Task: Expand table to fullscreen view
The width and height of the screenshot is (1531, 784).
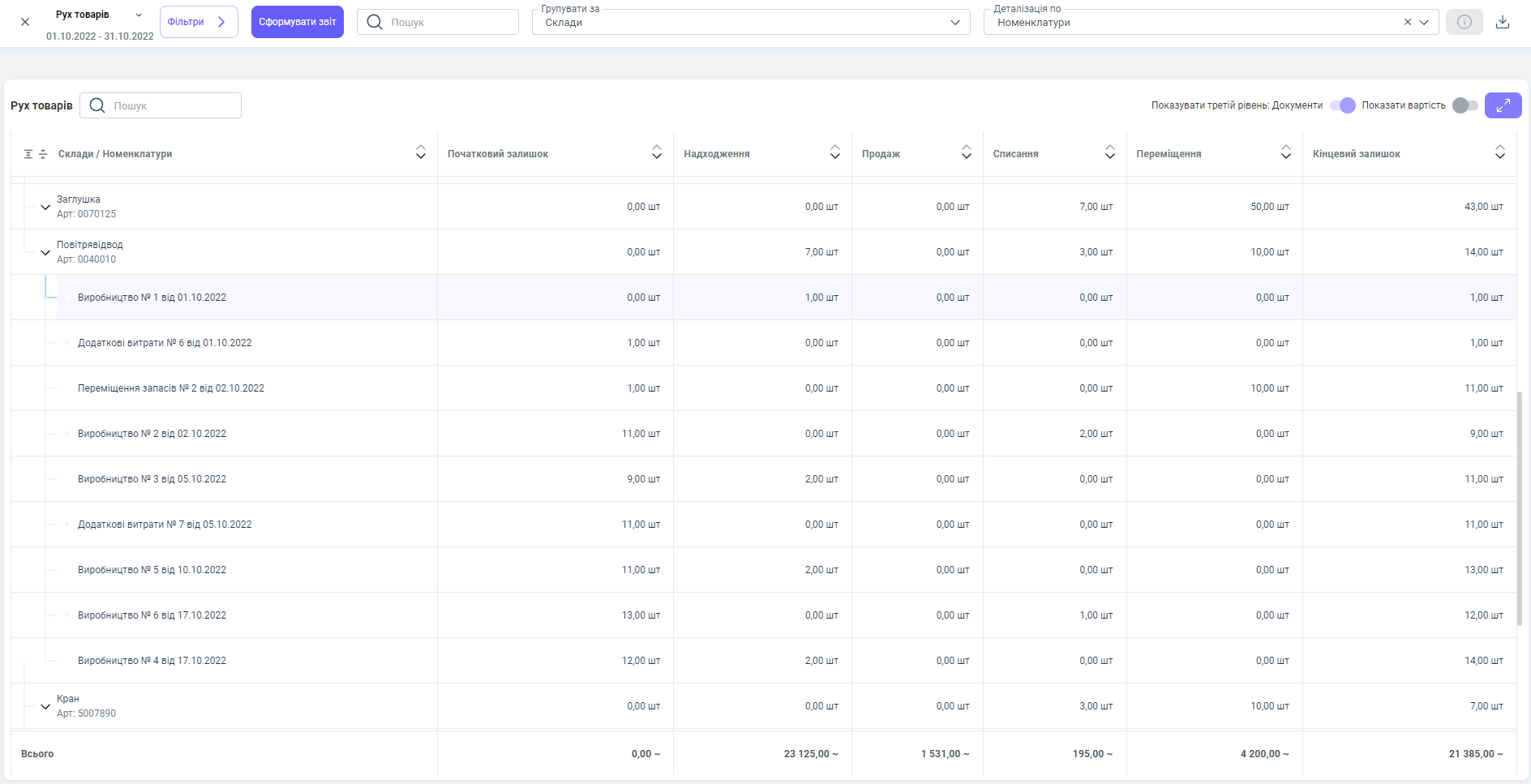Action: pos(1503,105)
